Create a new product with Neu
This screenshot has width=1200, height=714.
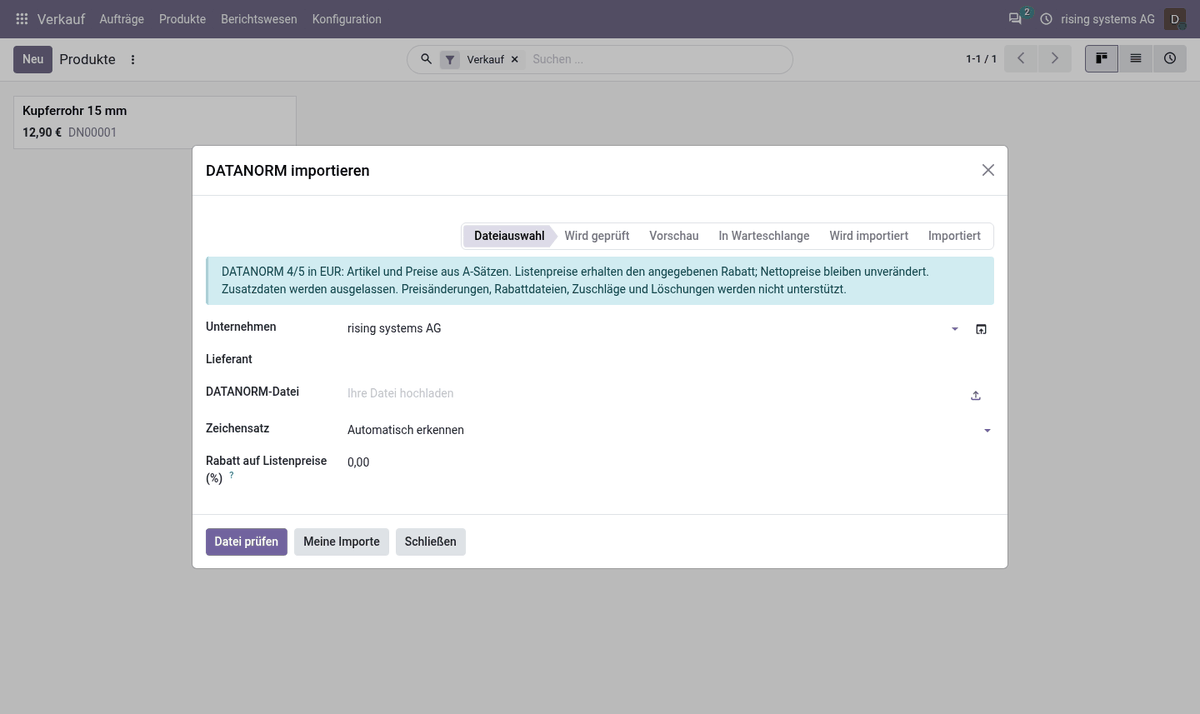[33, 59]
